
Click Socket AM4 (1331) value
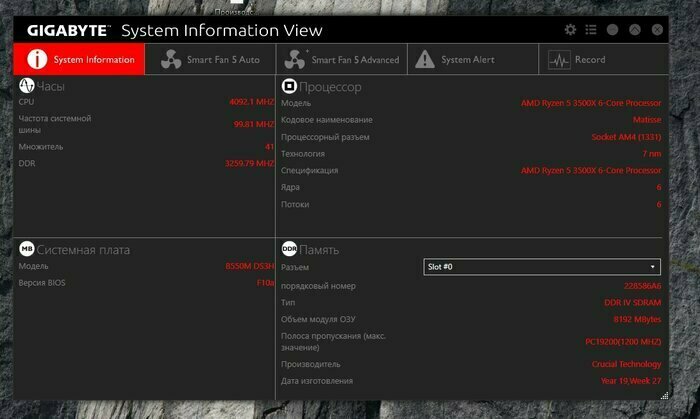626,137
